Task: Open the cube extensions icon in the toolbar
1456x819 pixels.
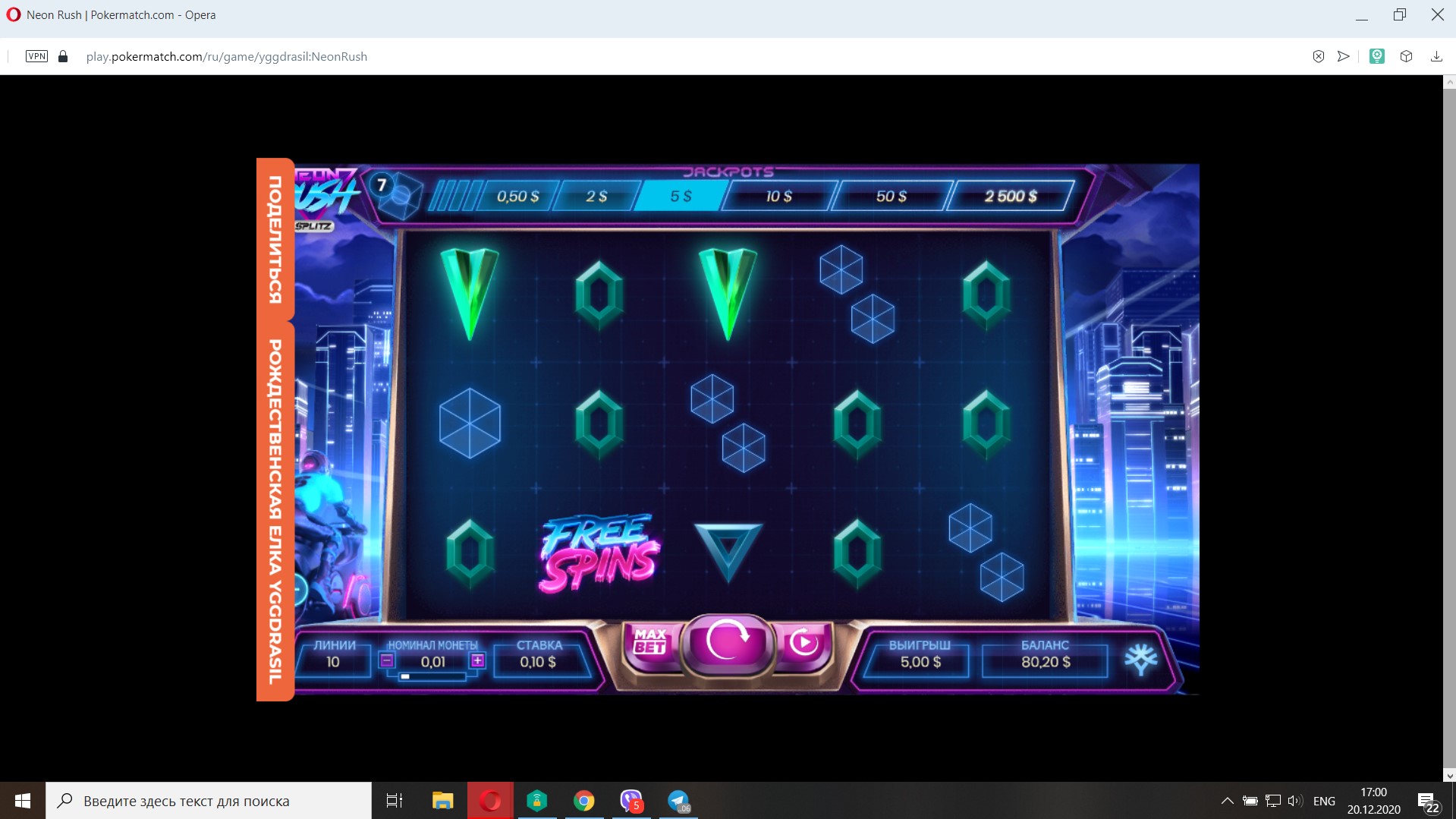Action: [x=1406, y=56]
